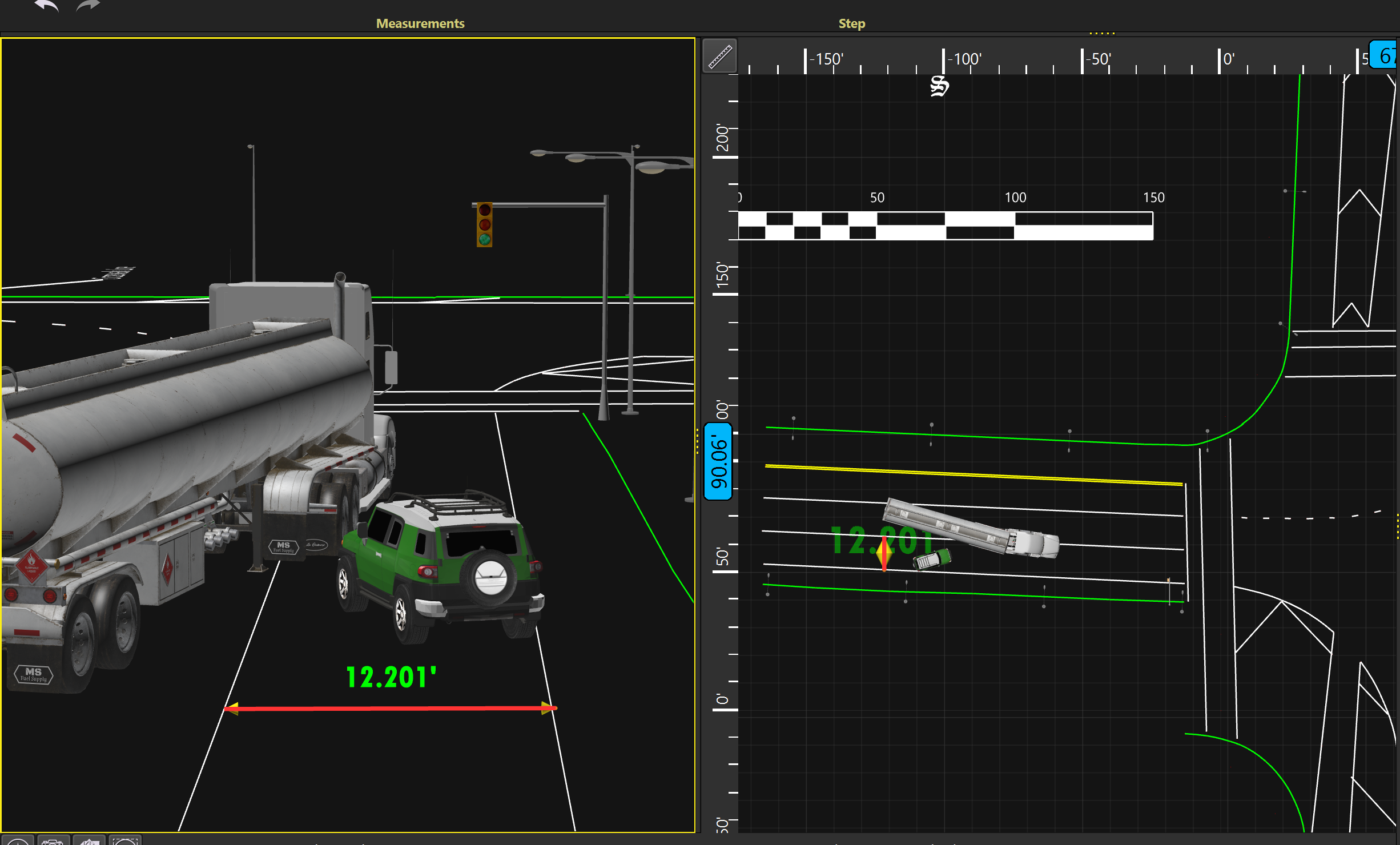Click the dashed selection frame icon
The width and height of the screenshot is (1400, 845).
(125, 842)
